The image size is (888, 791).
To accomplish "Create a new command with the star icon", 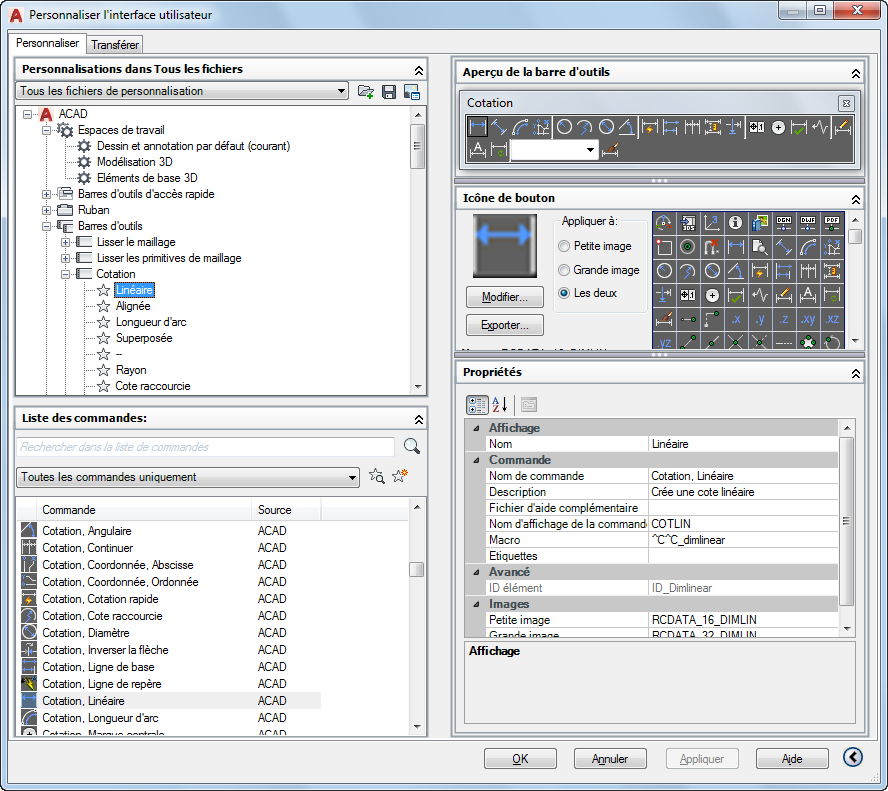I will (x=400, y=476).
